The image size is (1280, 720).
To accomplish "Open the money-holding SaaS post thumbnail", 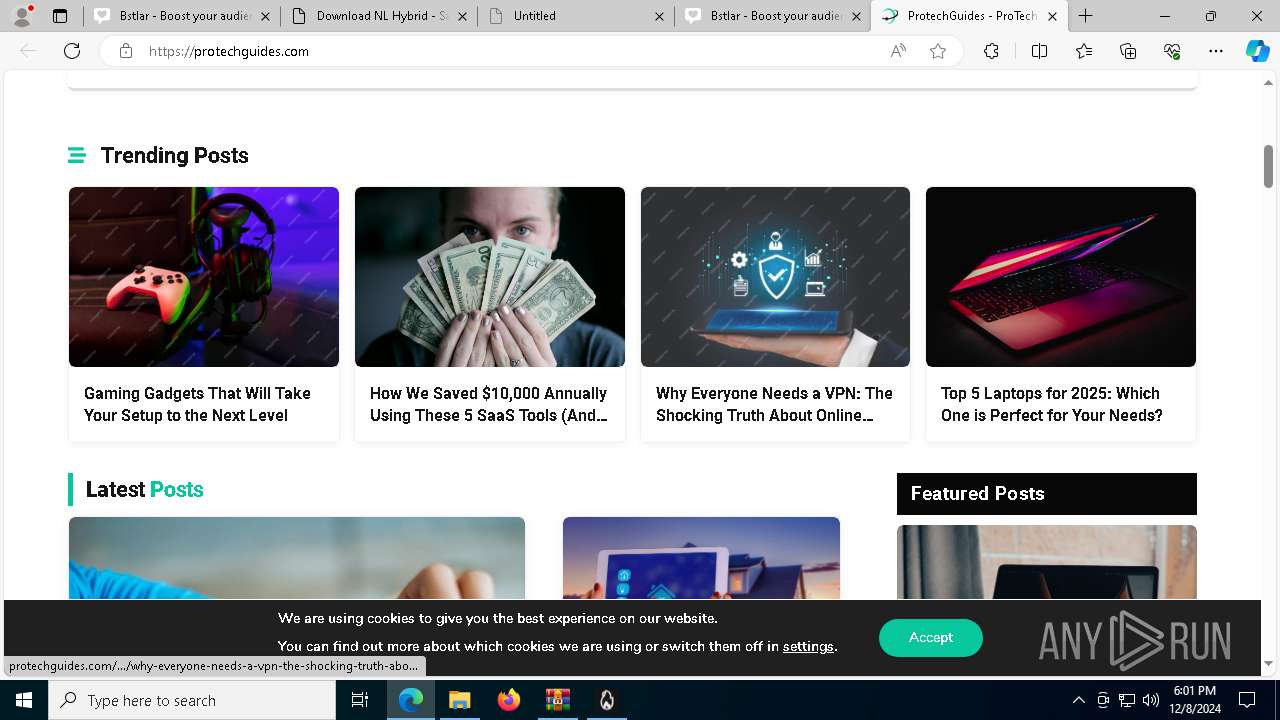I will pyautogui.click(x=490, y=277).
